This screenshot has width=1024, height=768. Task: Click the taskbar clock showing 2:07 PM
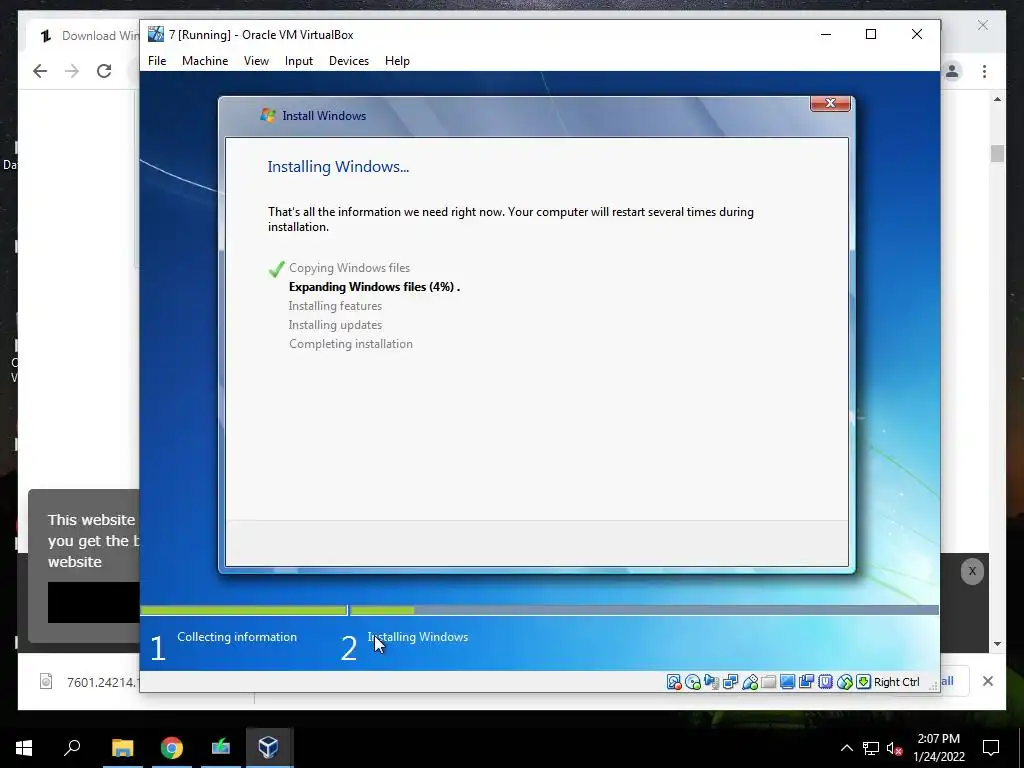[x=939, y=748]
